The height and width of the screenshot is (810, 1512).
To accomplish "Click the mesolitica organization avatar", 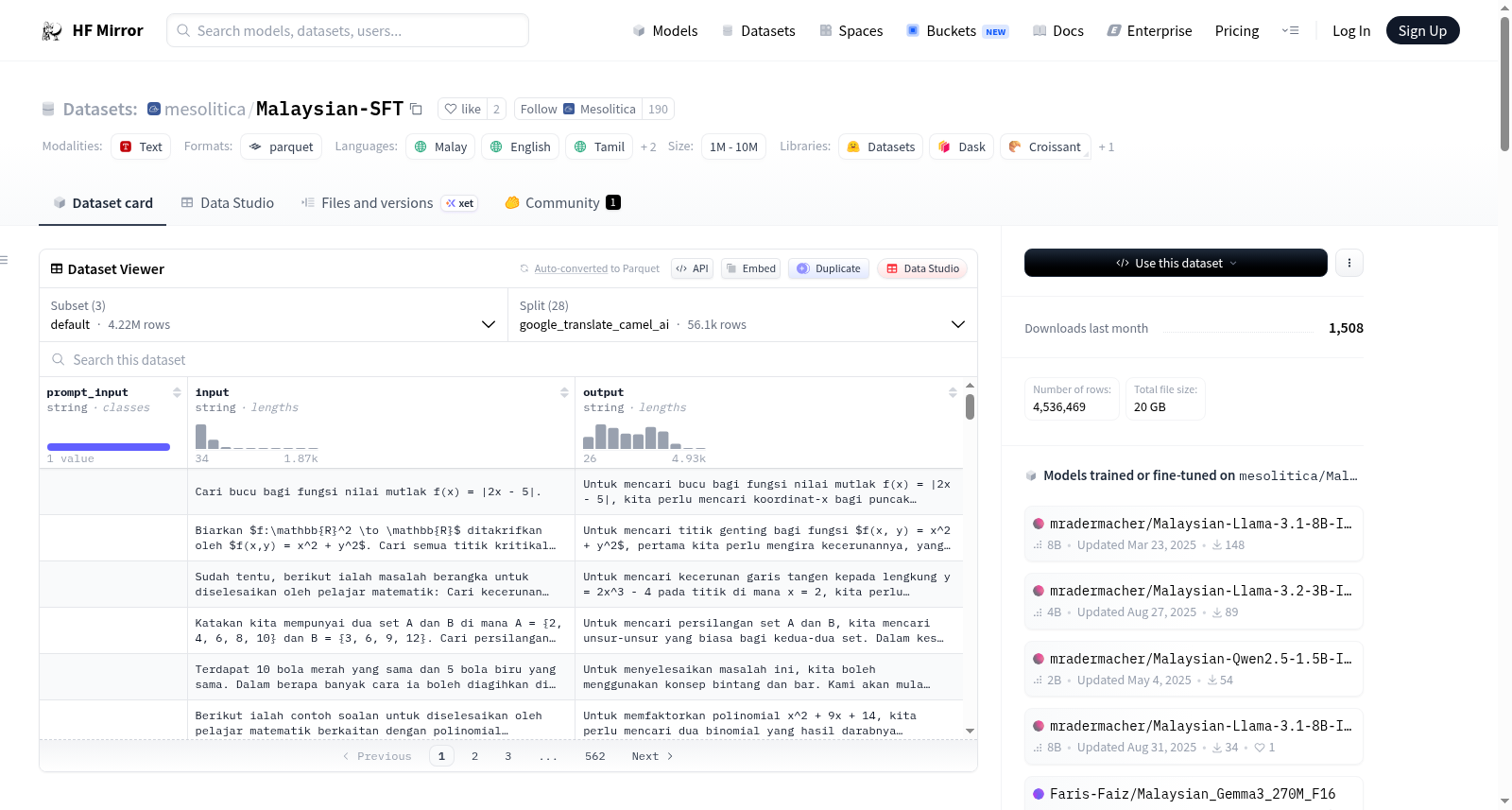I will 154,109.
